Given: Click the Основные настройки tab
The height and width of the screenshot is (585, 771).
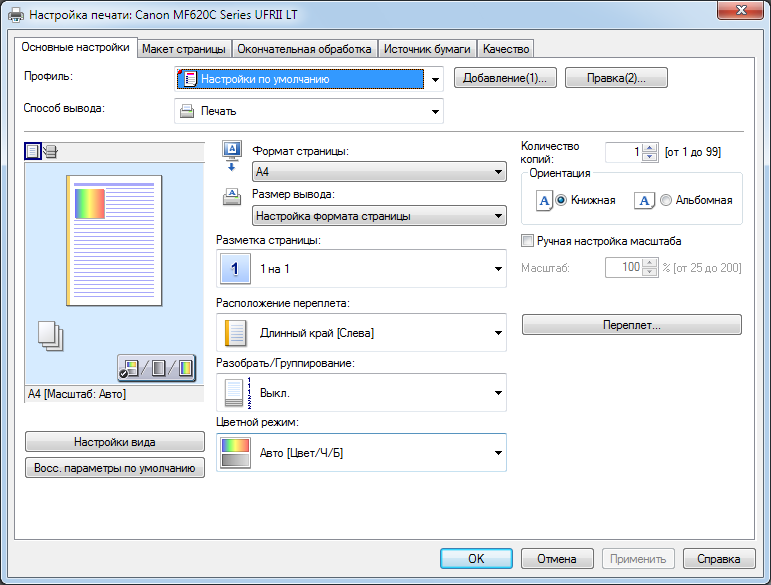Looking at the screenshot, I should (x=75, y=48).
